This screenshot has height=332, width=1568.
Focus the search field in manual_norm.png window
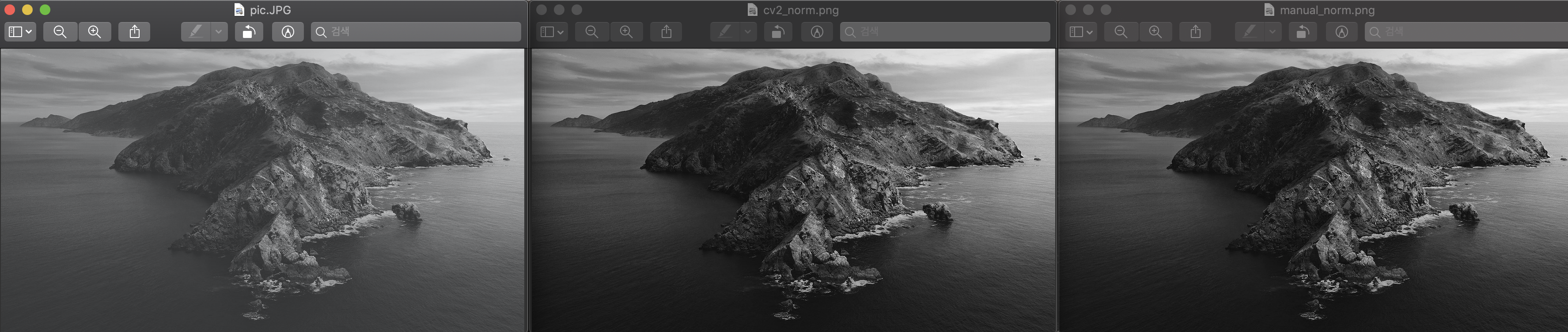1466,32
